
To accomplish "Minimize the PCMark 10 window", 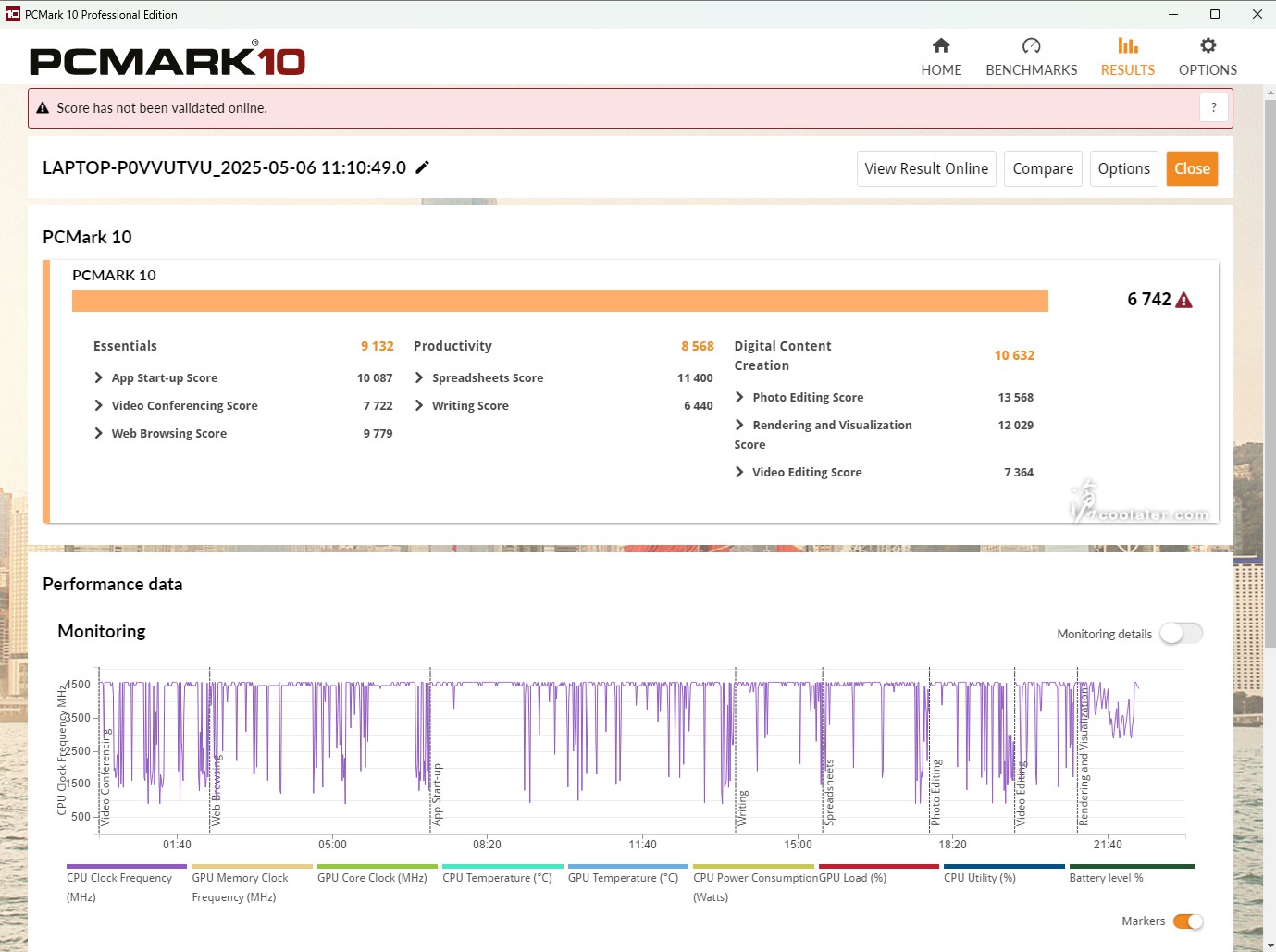I will 1172,14.
